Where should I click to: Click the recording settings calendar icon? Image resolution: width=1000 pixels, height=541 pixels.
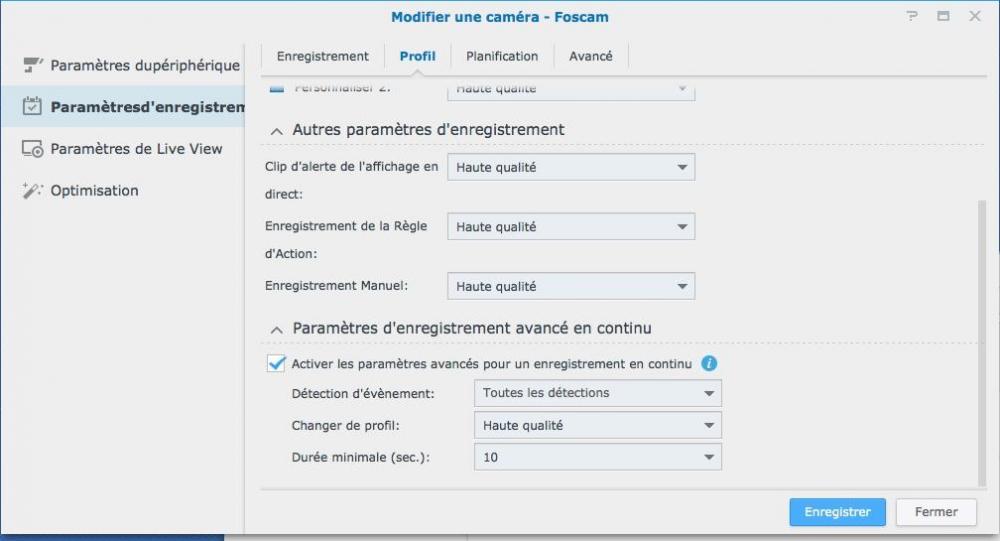(33, 106)
